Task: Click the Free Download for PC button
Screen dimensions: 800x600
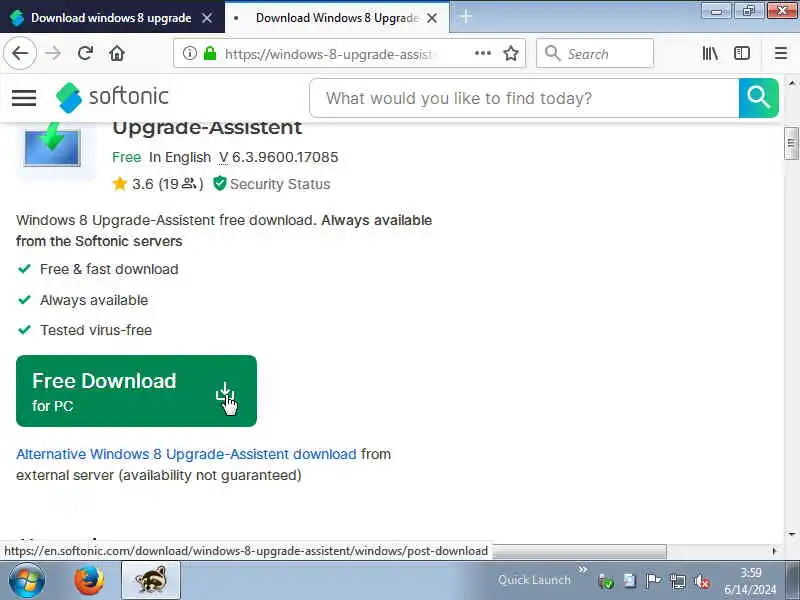Action: pyautogui.click(x=136, y=391)
